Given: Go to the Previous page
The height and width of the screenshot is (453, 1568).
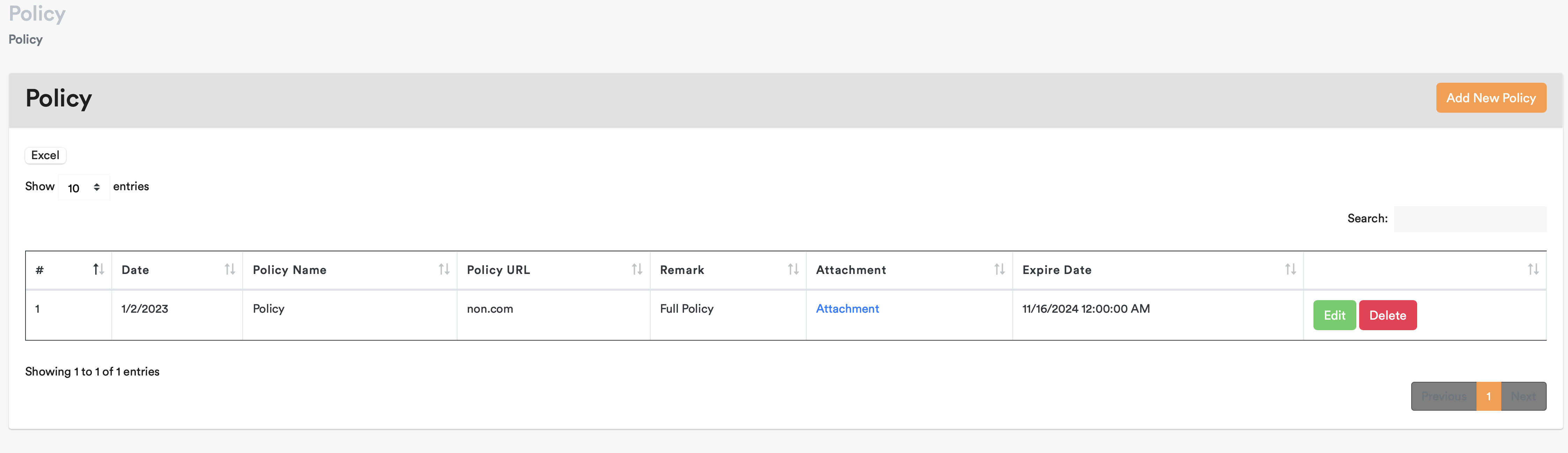Looking at the screenshot, I should click(1443, 396).
